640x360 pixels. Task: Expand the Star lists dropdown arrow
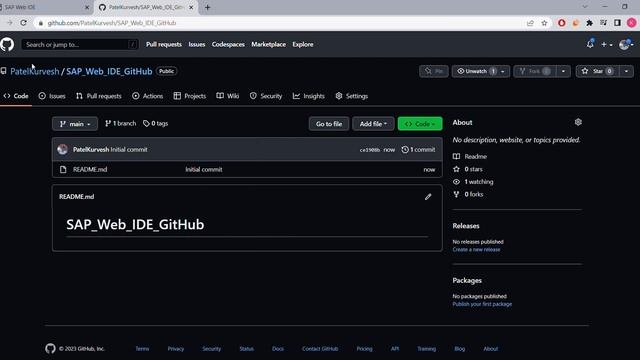[x=627, y=71]
